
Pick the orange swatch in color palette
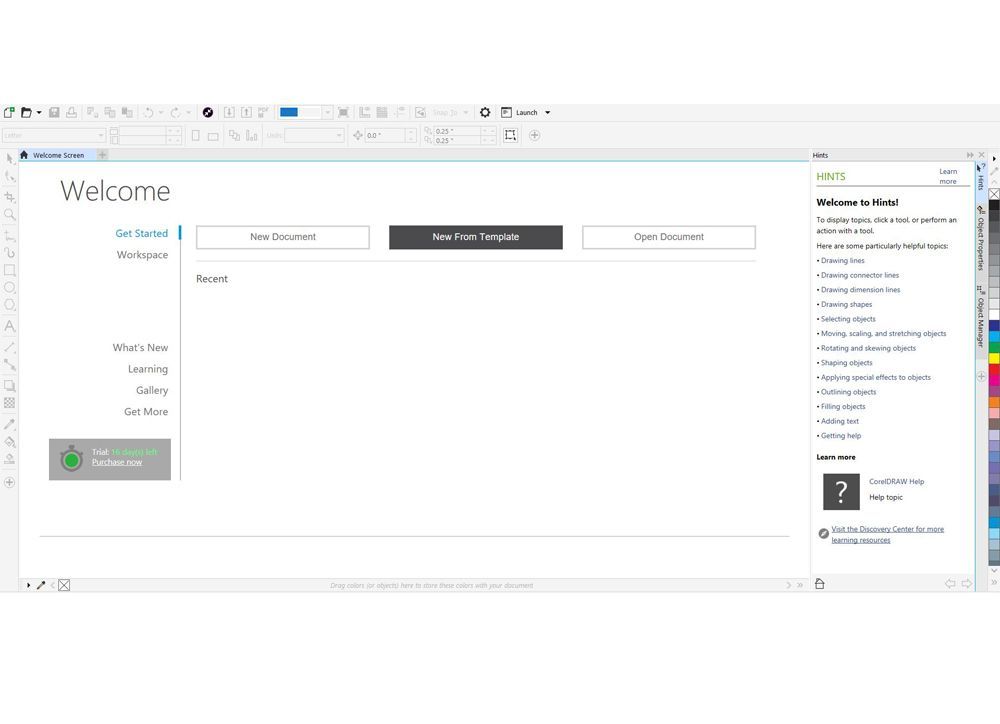click(x=994, y=402)
